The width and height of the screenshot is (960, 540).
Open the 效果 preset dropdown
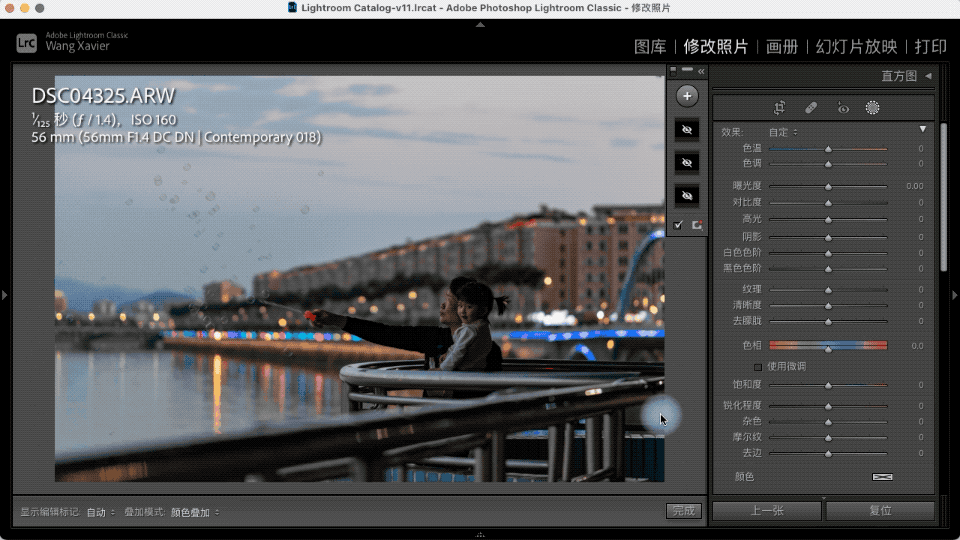(783, 132)
